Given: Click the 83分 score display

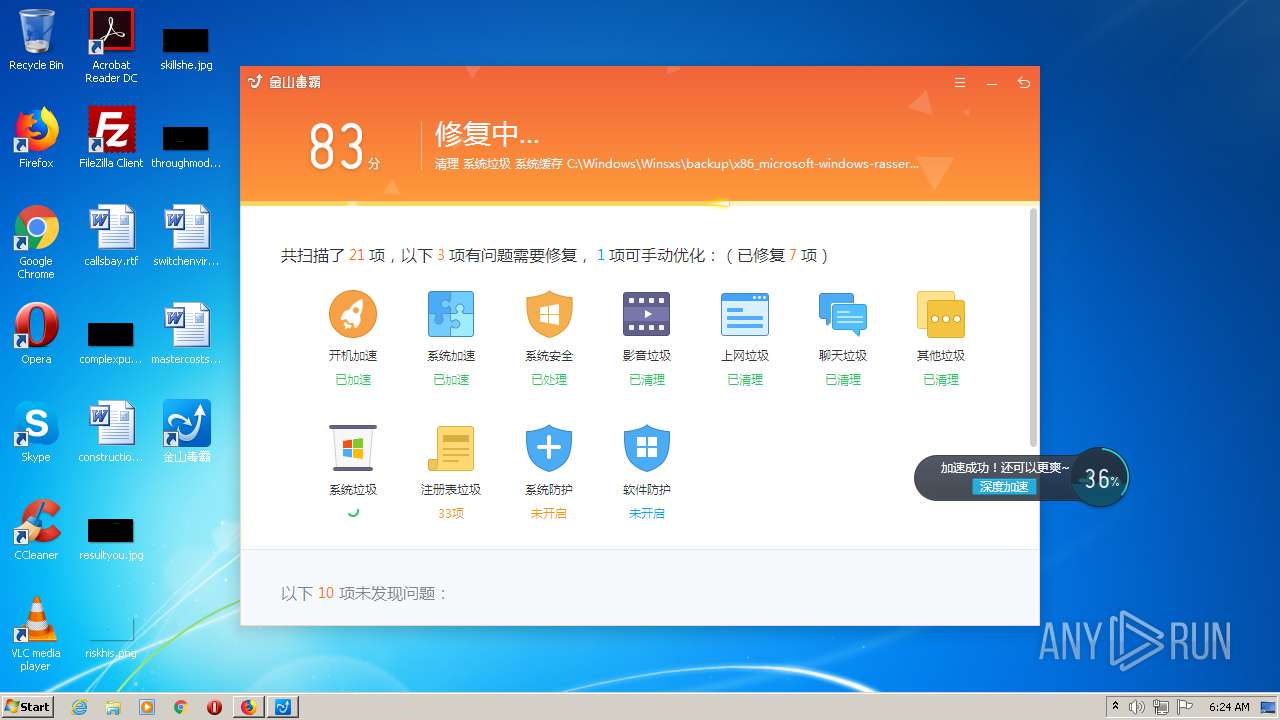Looking at the screenshot, I should (x=344, y=147).
